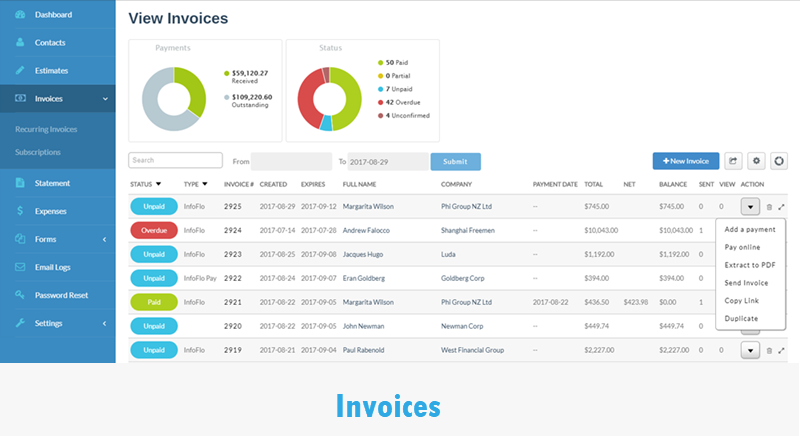This screenshot has width=800, height=436.
Task: Select Duplicate from the action menu
Action: click(741, 318)
